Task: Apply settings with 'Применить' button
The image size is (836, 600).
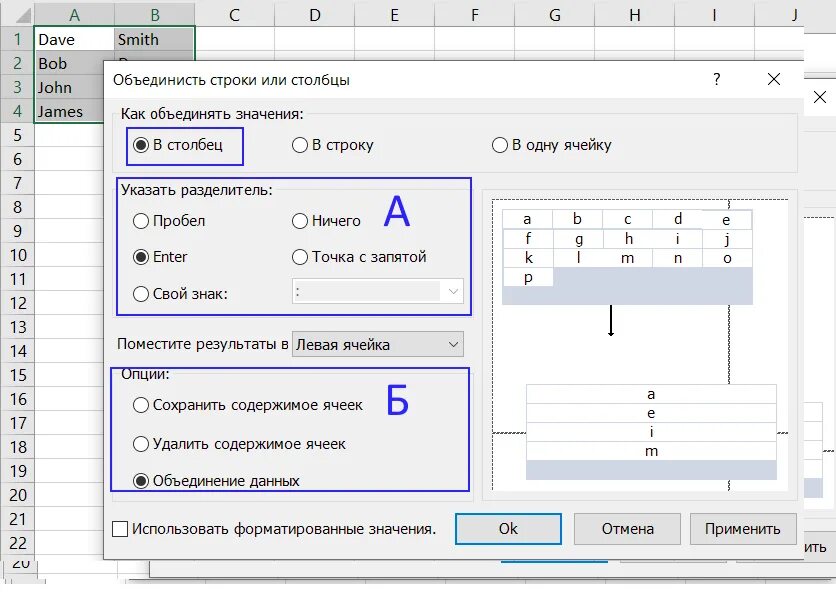Action: pyautogui.click(x=743, y=529)
